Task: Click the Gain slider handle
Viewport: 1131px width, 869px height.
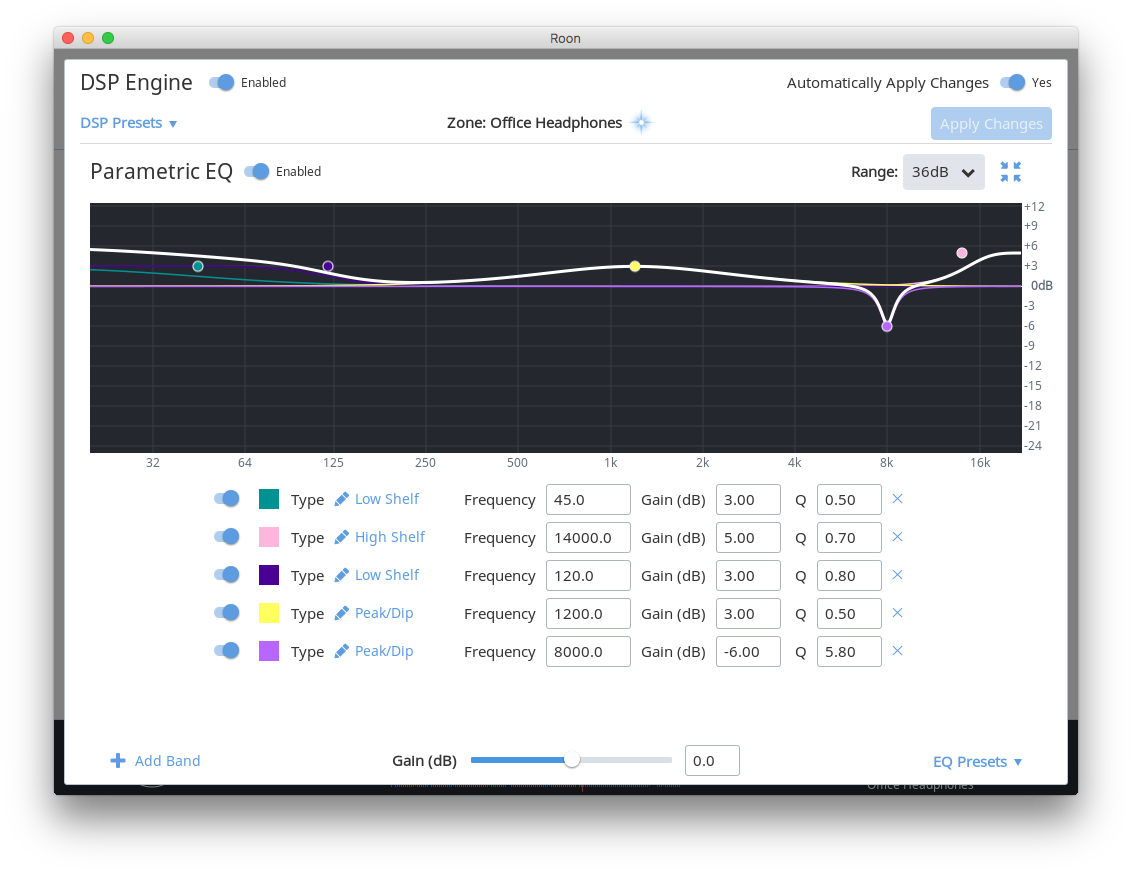Action: (x=572, y=760)
